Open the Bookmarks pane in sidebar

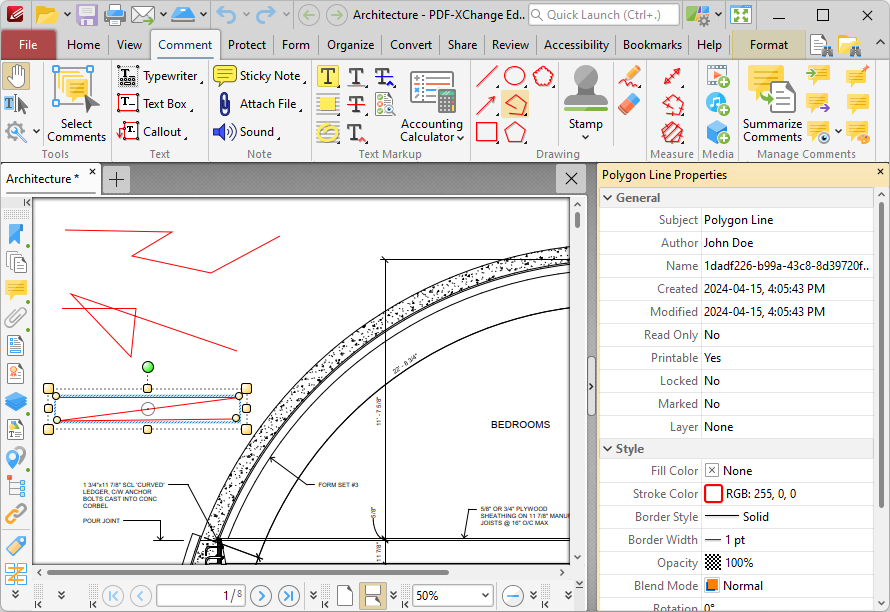pyautogui.click(x=15, y=235)
